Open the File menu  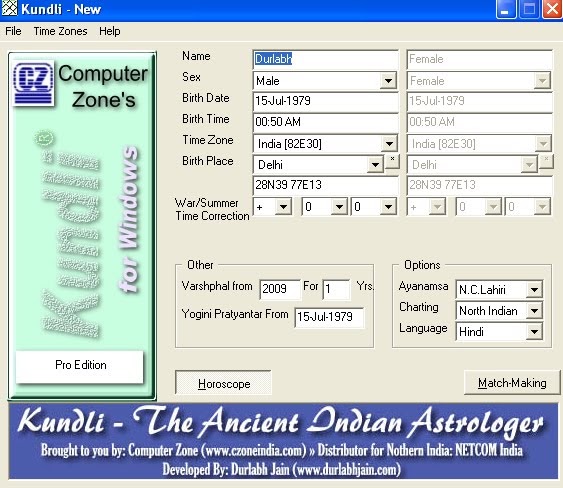point(13,31)
